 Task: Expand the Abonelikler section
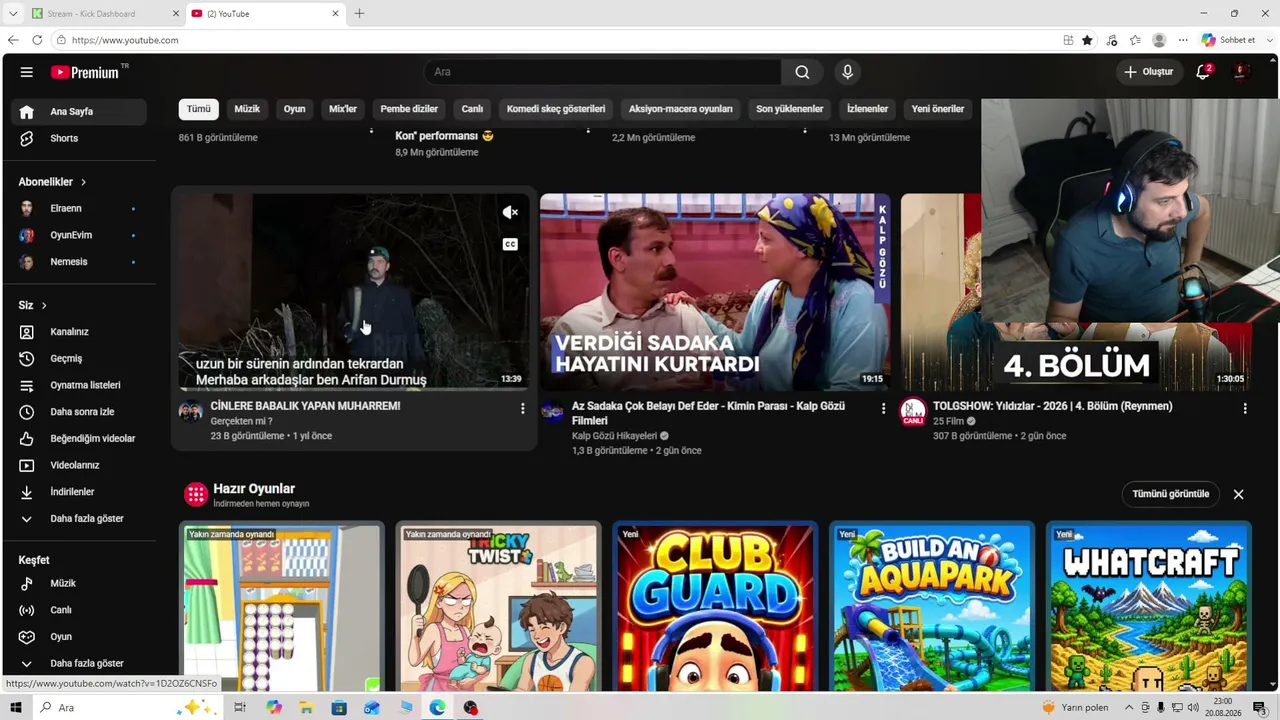tap(52, 182)
